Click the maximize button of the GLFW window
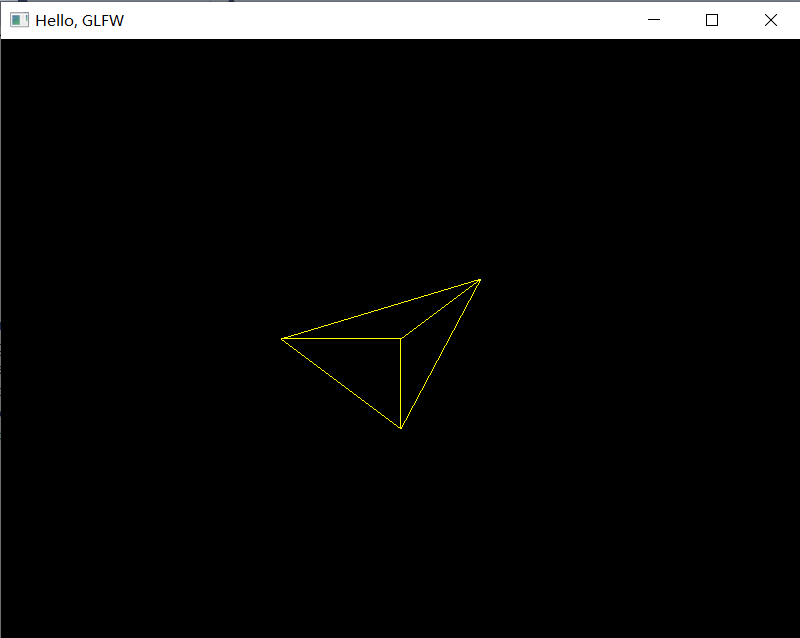The height and width of the screenshot is (638, 800). tap(712, 19)
